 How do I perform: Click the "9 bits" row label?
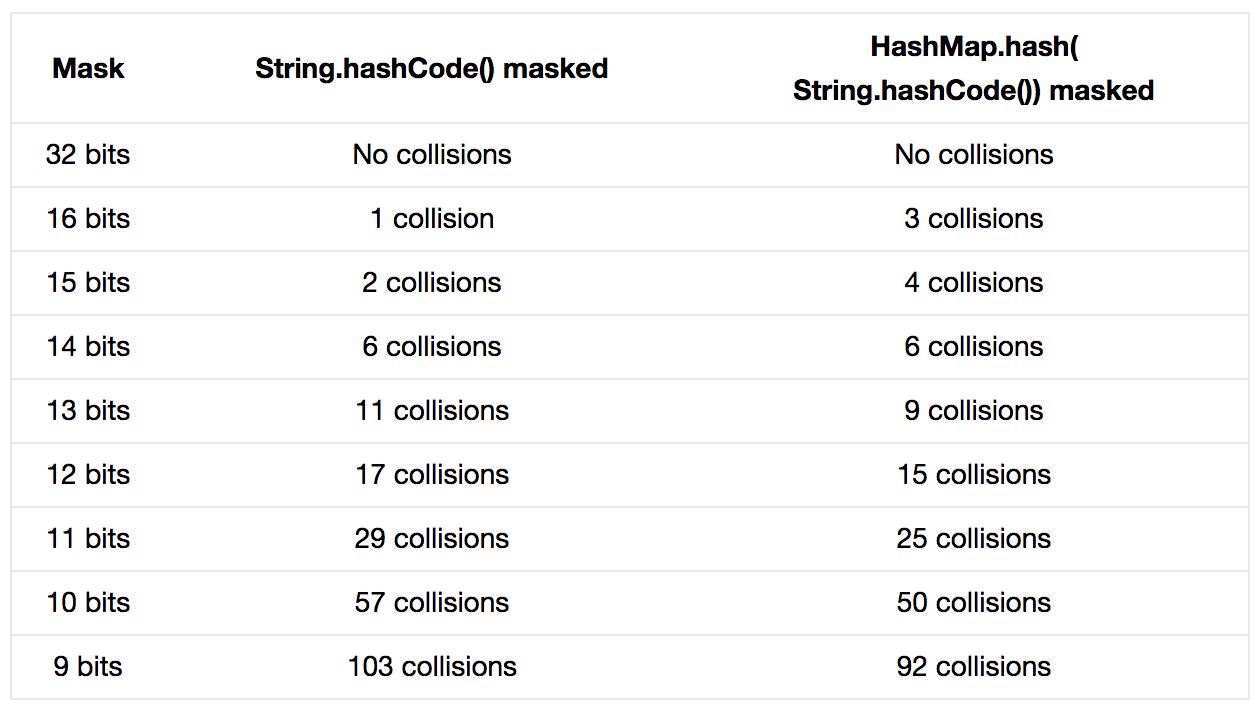tap(88, 667)
